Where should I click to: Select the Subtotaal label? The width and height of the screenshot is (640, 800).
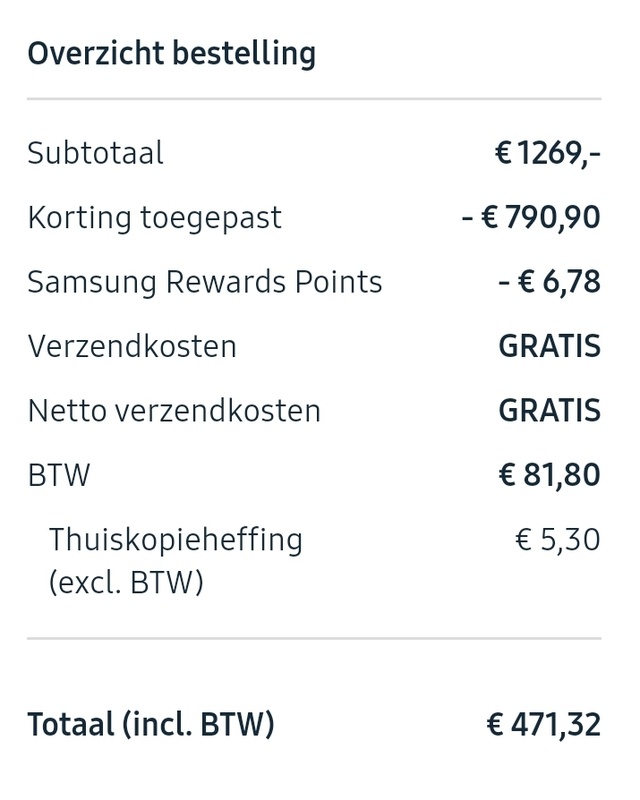pos(95,154)
